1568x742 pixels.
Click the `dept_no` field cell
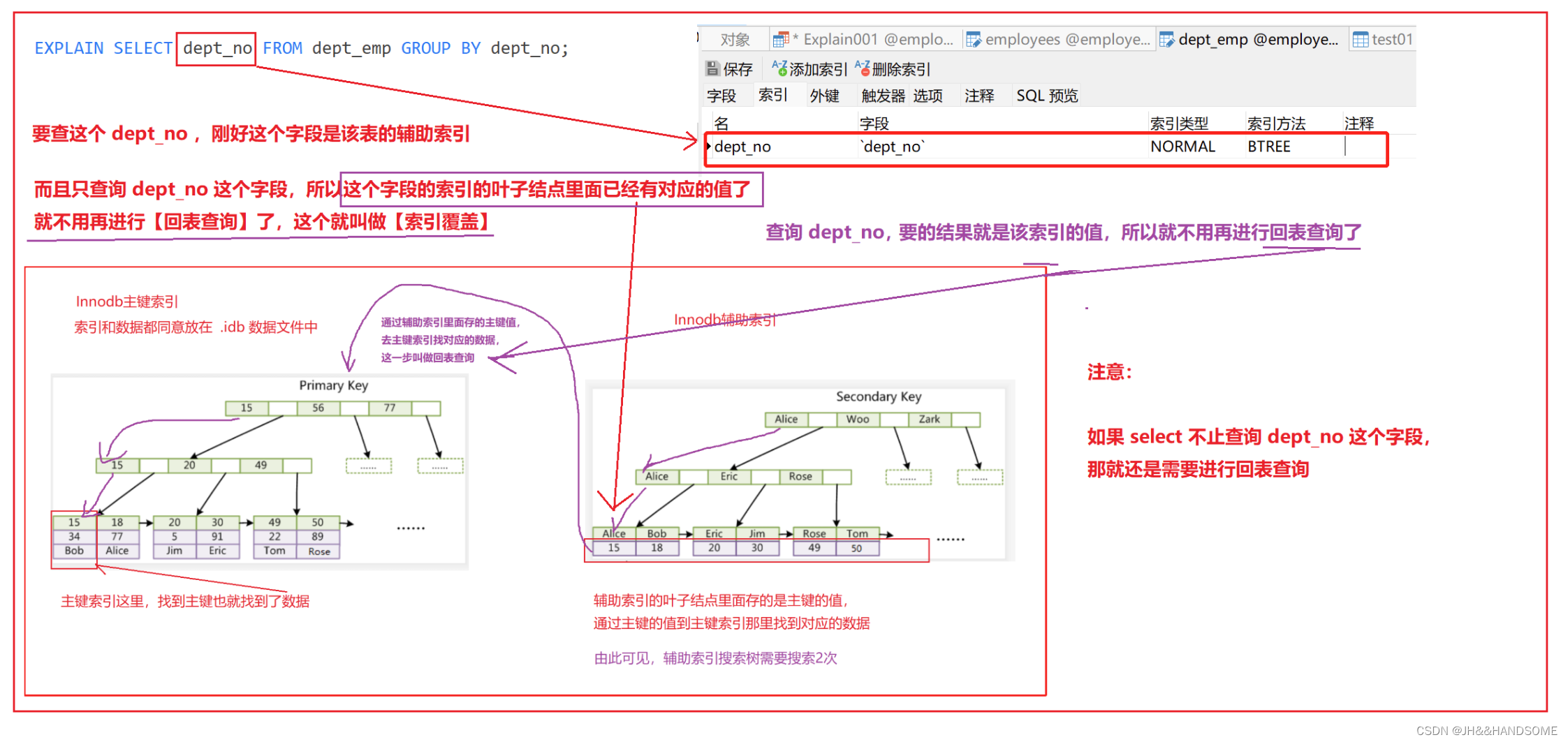(1002, 147)
